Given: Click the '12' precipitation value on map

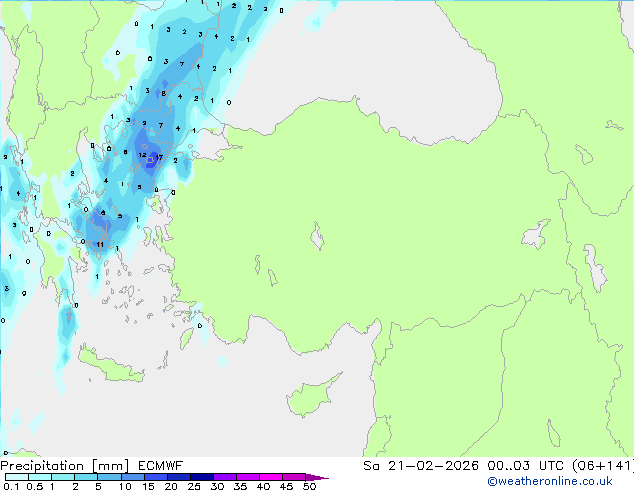Looking at the screenshot, I should [x=142, y=155].
